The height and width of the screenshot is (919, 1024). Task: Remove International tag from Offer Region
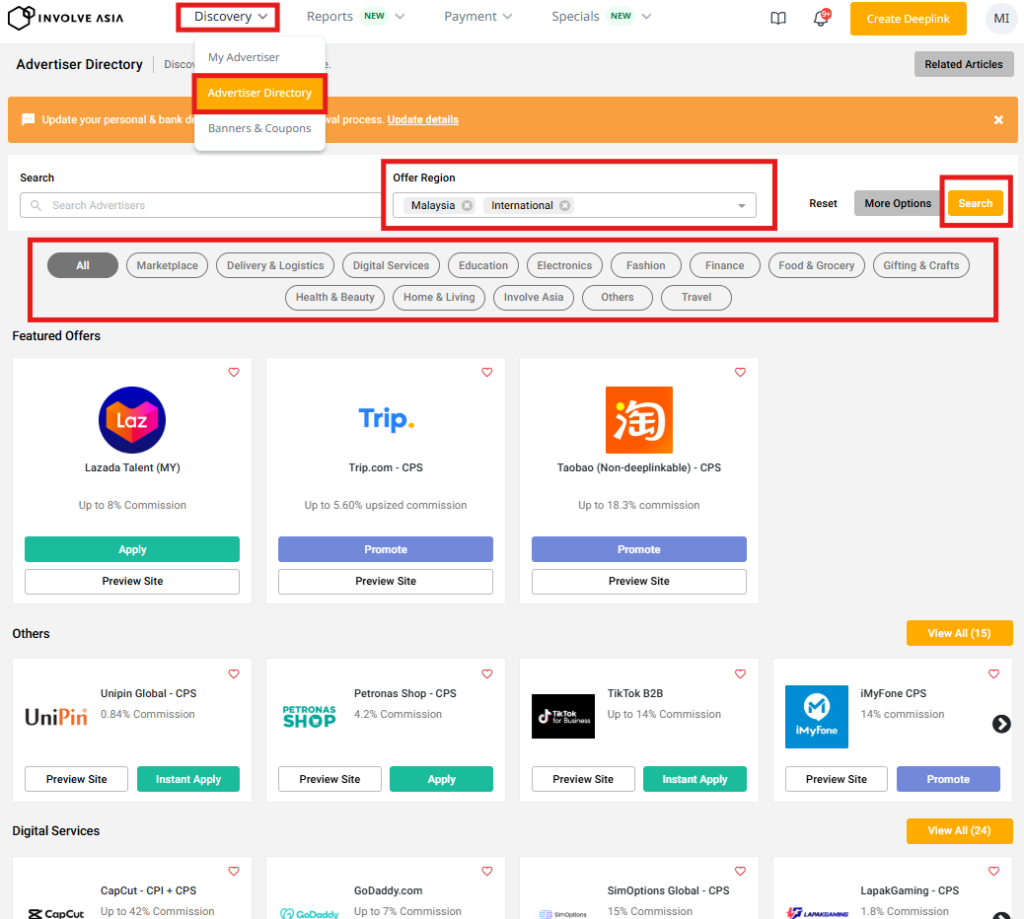[x=565, y=205]
